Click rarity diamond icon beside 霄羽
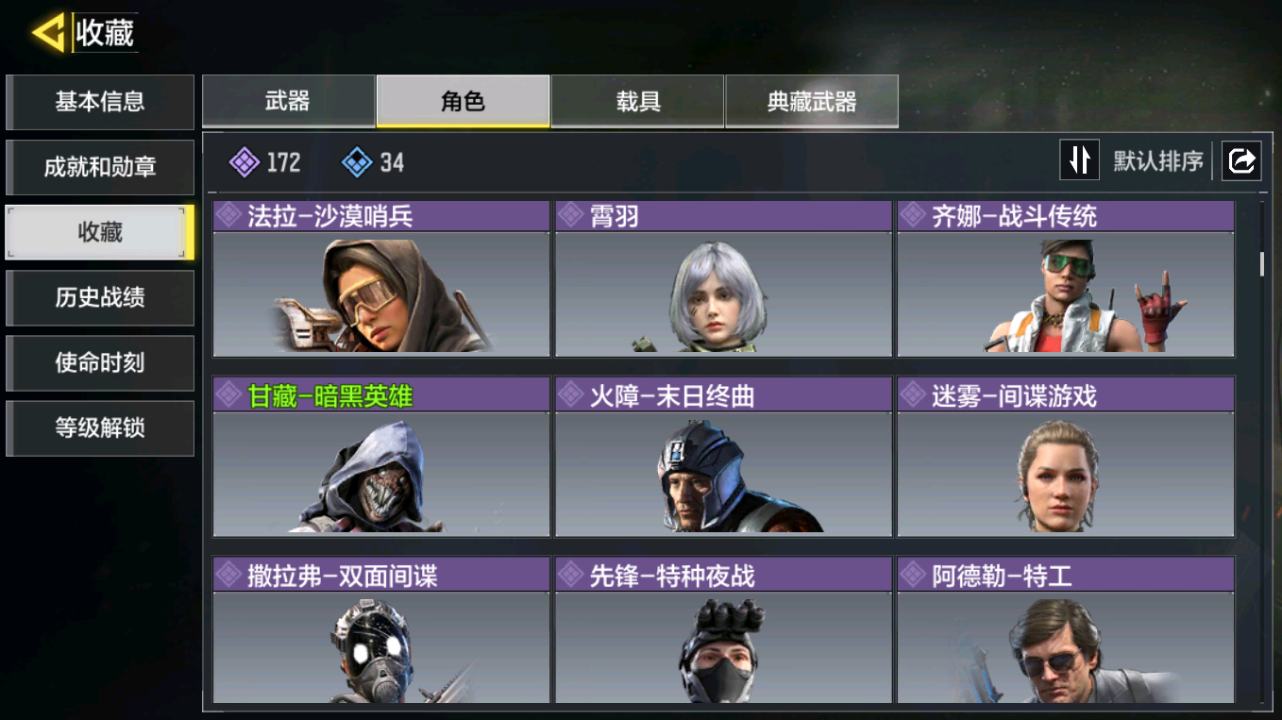Image resolution: width=1282 pixels, height=720 pixels. (570, 216)
